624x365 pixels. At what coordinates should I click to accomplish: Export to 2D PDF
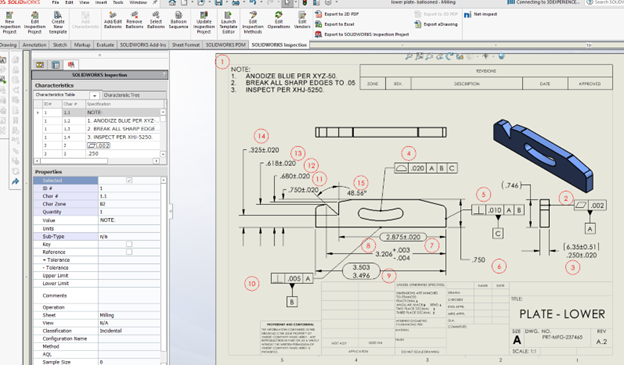coord(337,14)
